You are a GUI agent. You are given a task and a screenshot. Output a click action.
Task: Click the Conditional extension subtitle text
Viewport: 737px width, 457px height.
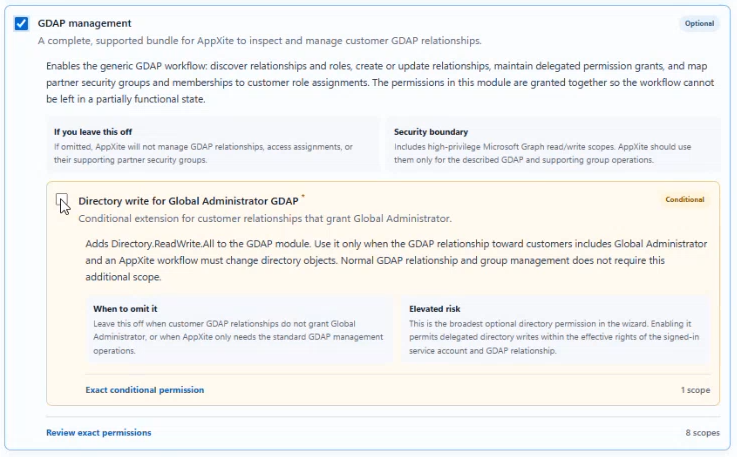(x=265, y=219)
